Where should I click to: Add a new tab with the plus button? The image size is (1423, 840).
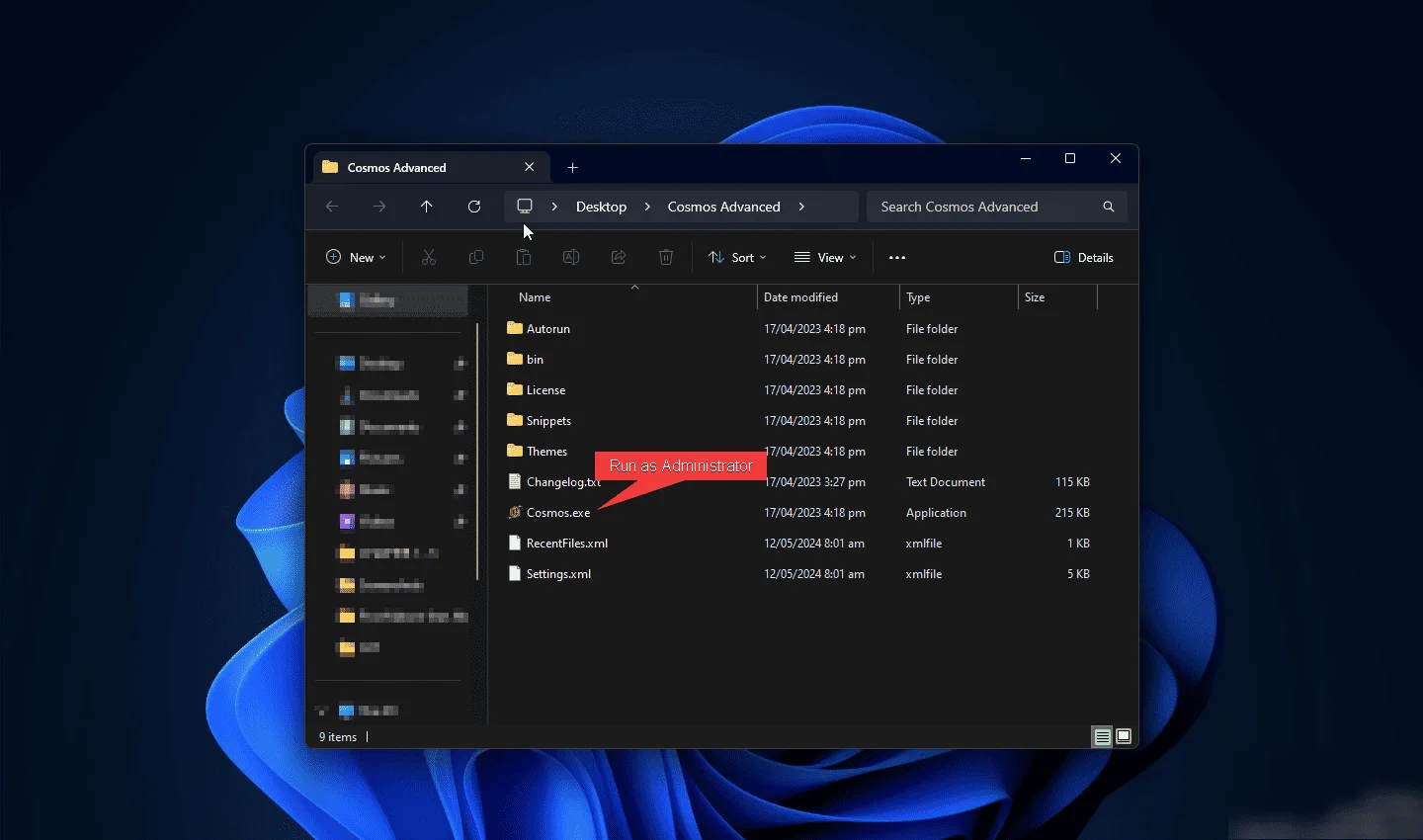(573, 167)
